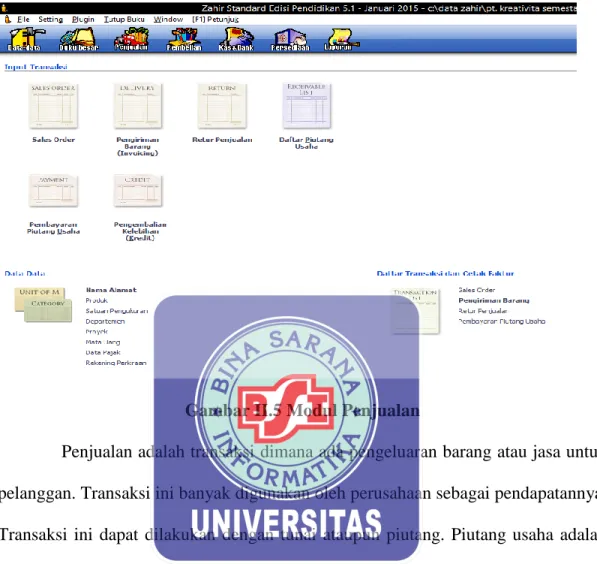Open Pembayaran Piutang Usaha in Daftar Transaksi list
The height and width of the screenshot is (564, 597).
(502, 321)
